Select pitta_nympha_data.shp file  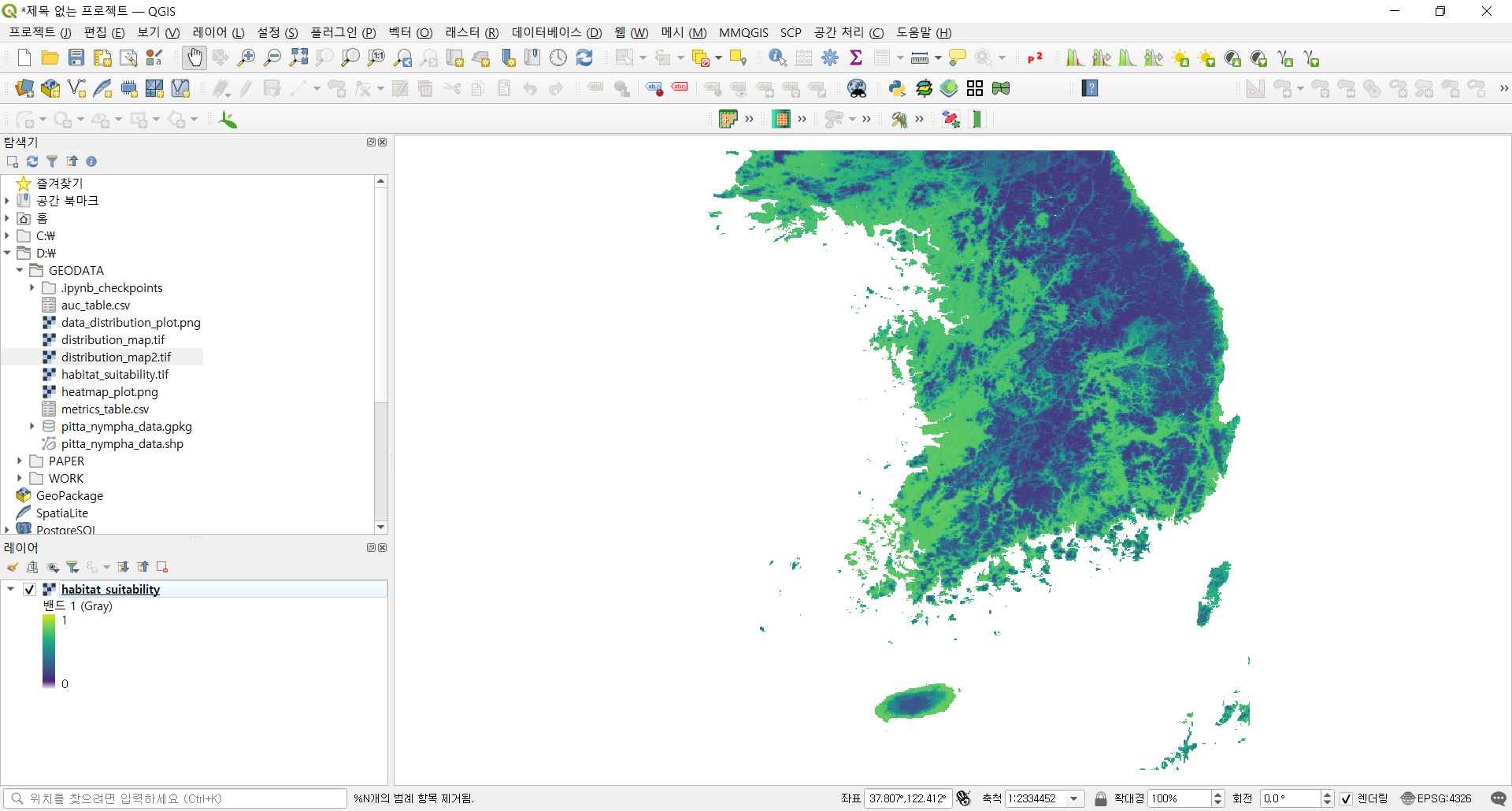click(x=122, y=443)
